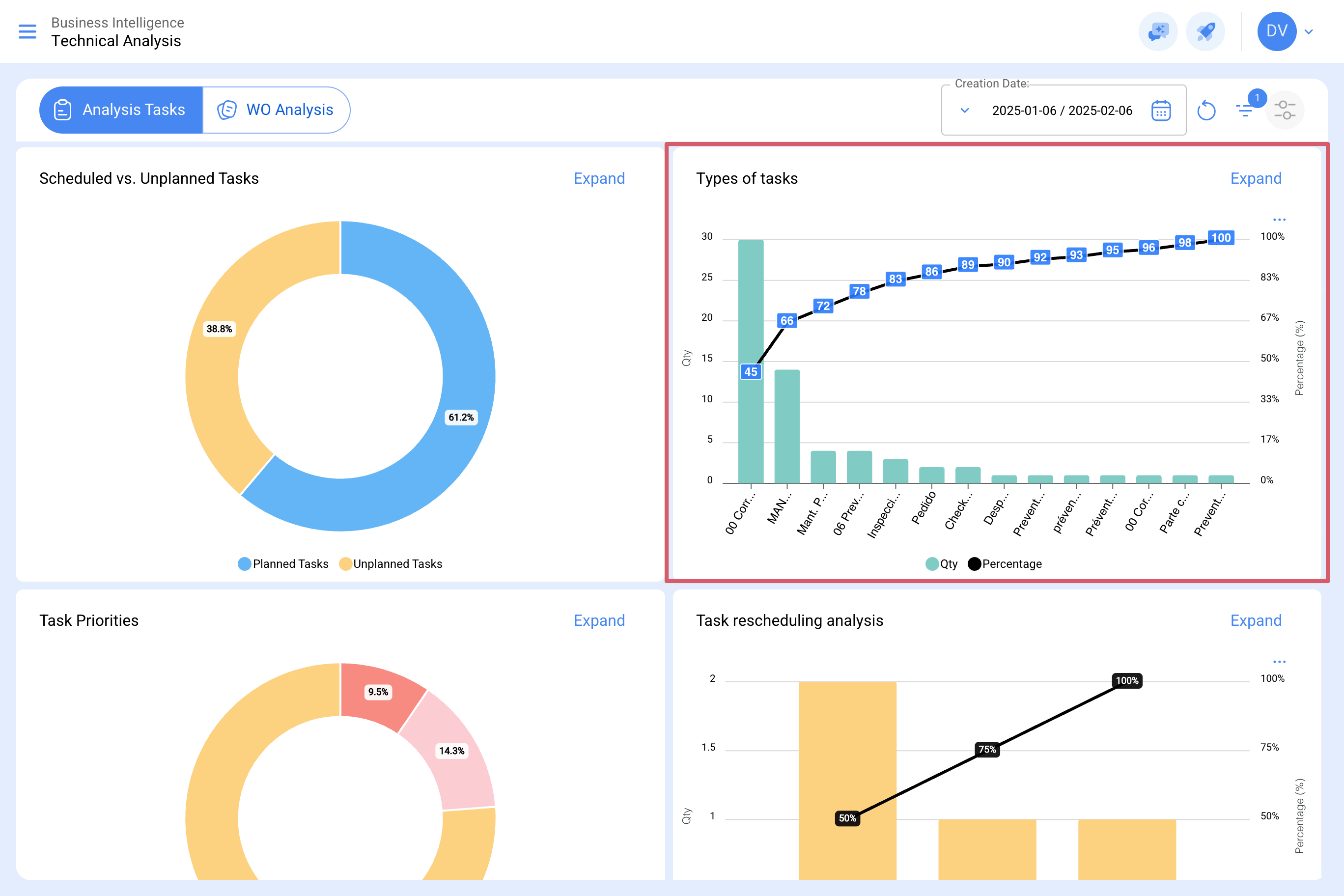Click the Business Intelligence breadcrumb text
Image resolution: width=1344 pixels, height=896 pixels.
point(118,22)
